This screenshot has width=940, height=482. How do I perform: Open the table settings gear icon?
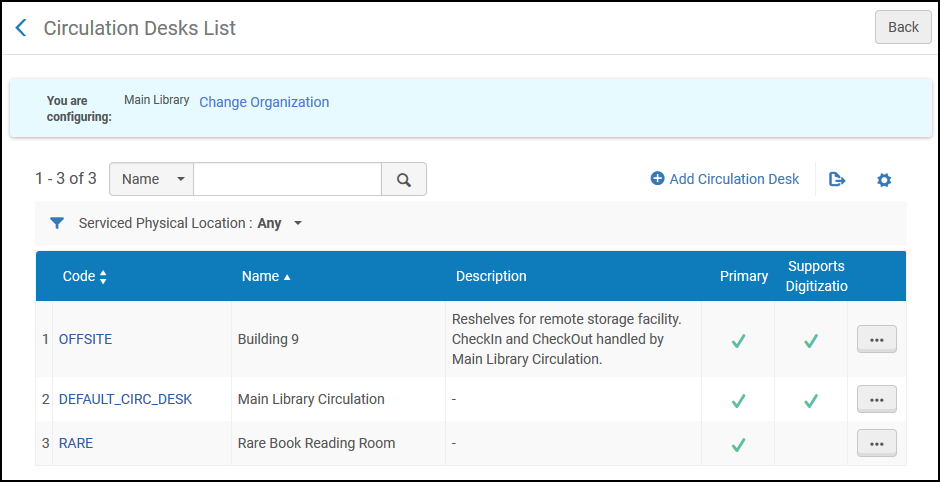pos(884,180)
